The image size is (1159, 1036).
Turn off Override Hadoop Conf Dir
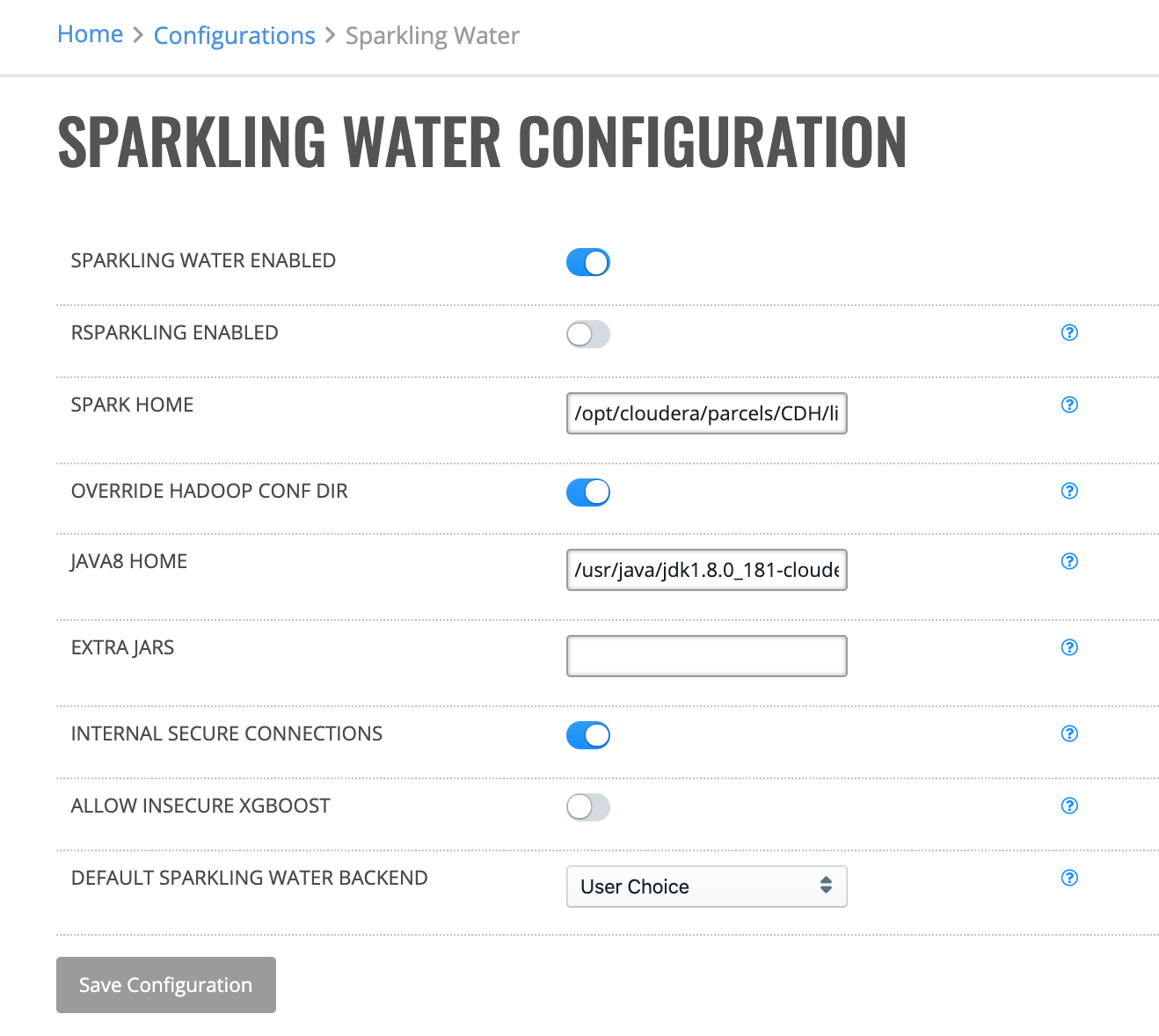[588, 492]
